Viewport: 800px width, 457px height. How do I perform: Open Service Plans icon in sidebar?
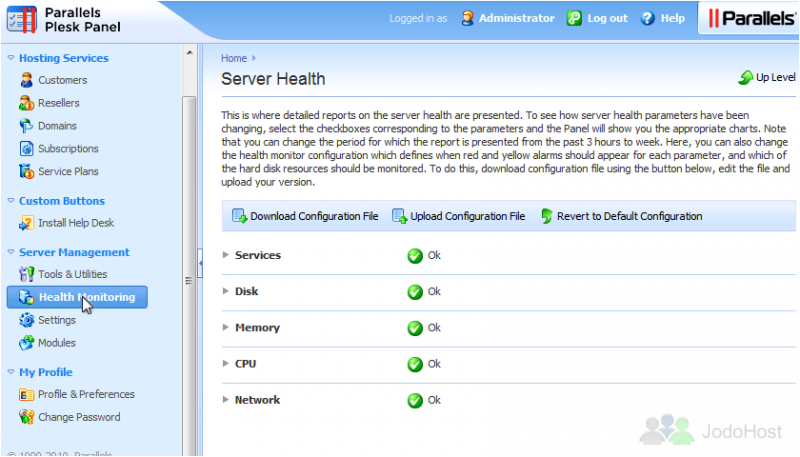click(x=27, y=172)
